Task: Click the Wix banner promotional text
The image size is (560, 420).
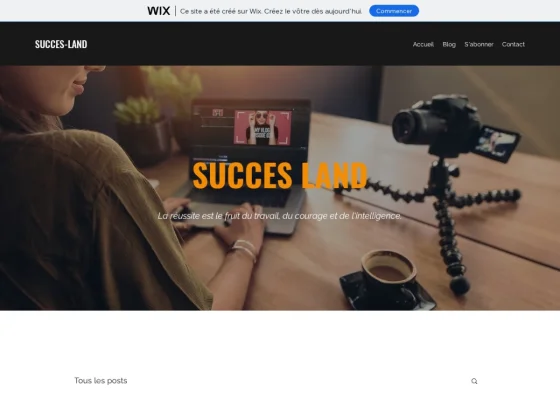Action: [x=271, y=11]
